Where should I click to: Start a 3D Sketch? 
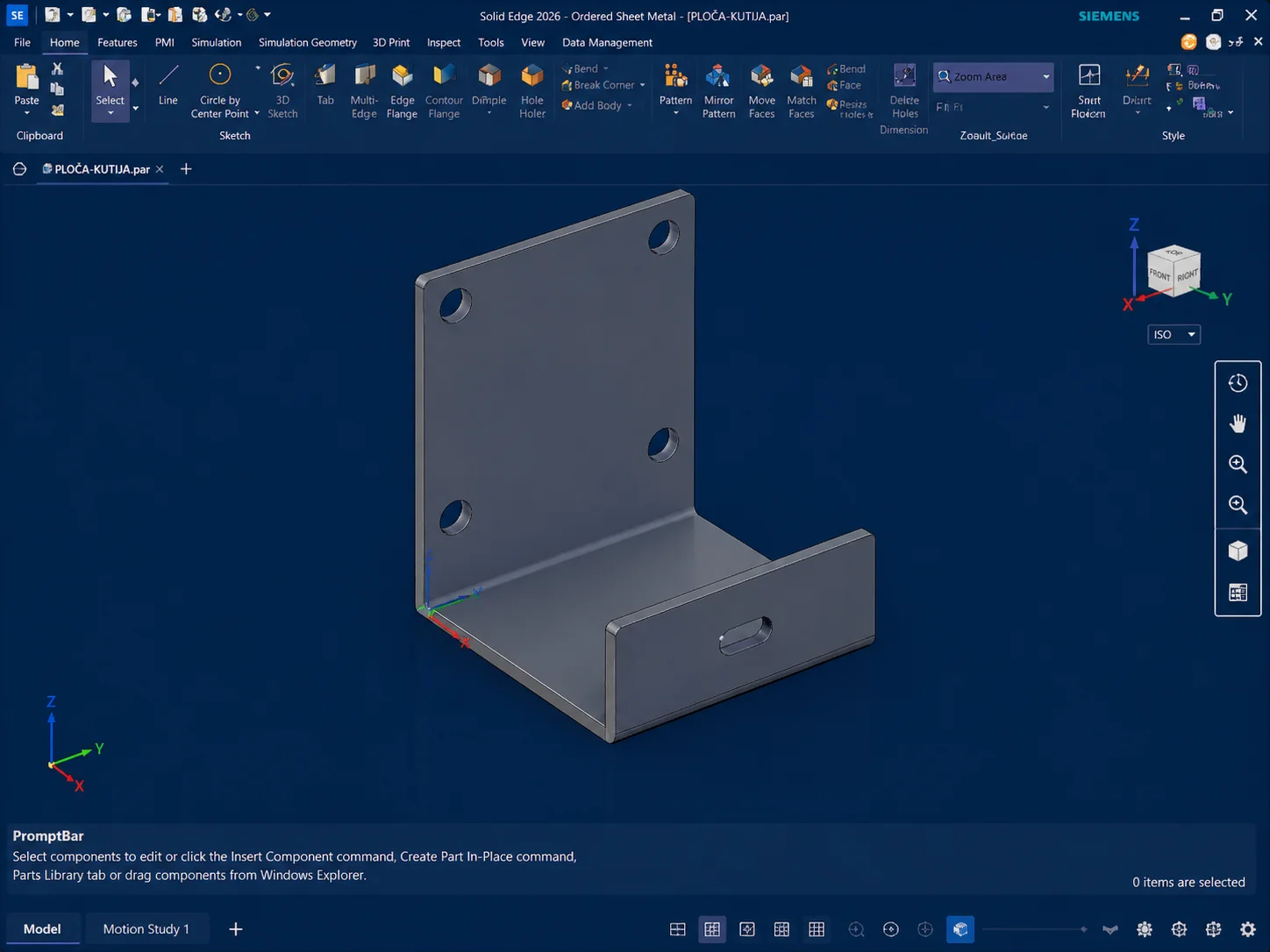pyautogui.click(x=282, y=91)
